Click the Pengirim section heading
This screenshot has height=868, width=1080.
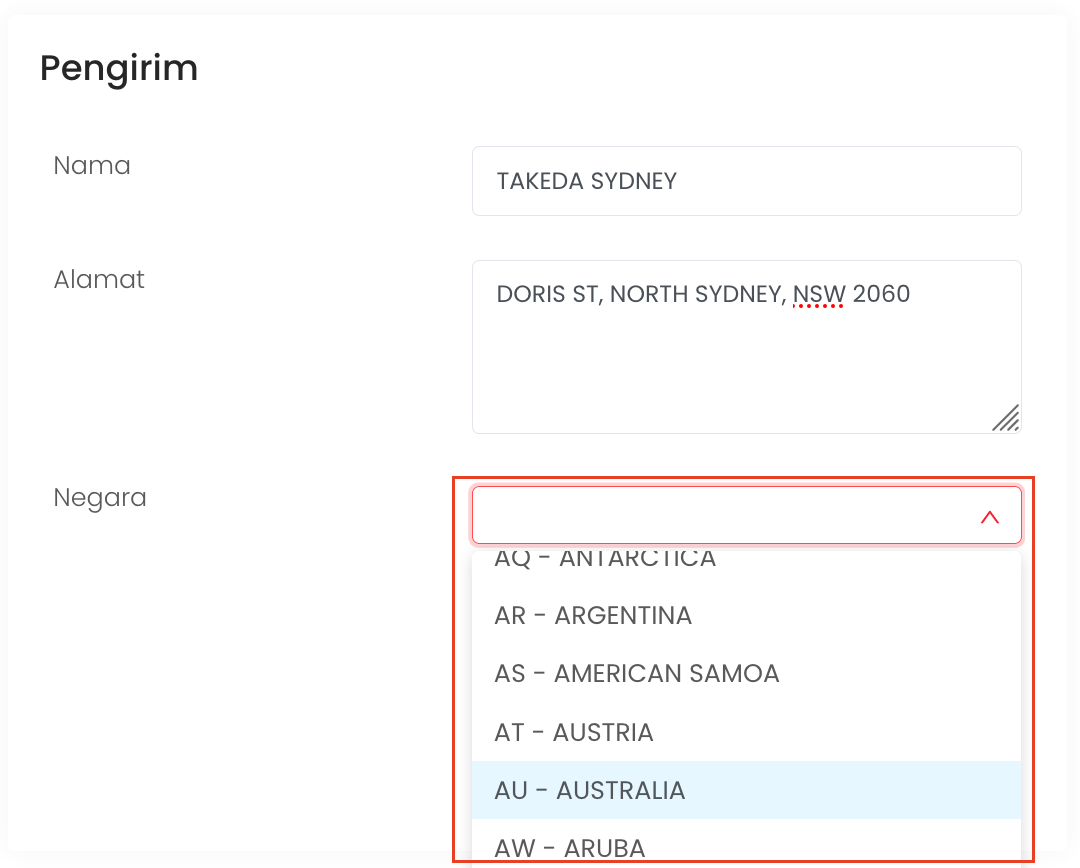point(119,69)
